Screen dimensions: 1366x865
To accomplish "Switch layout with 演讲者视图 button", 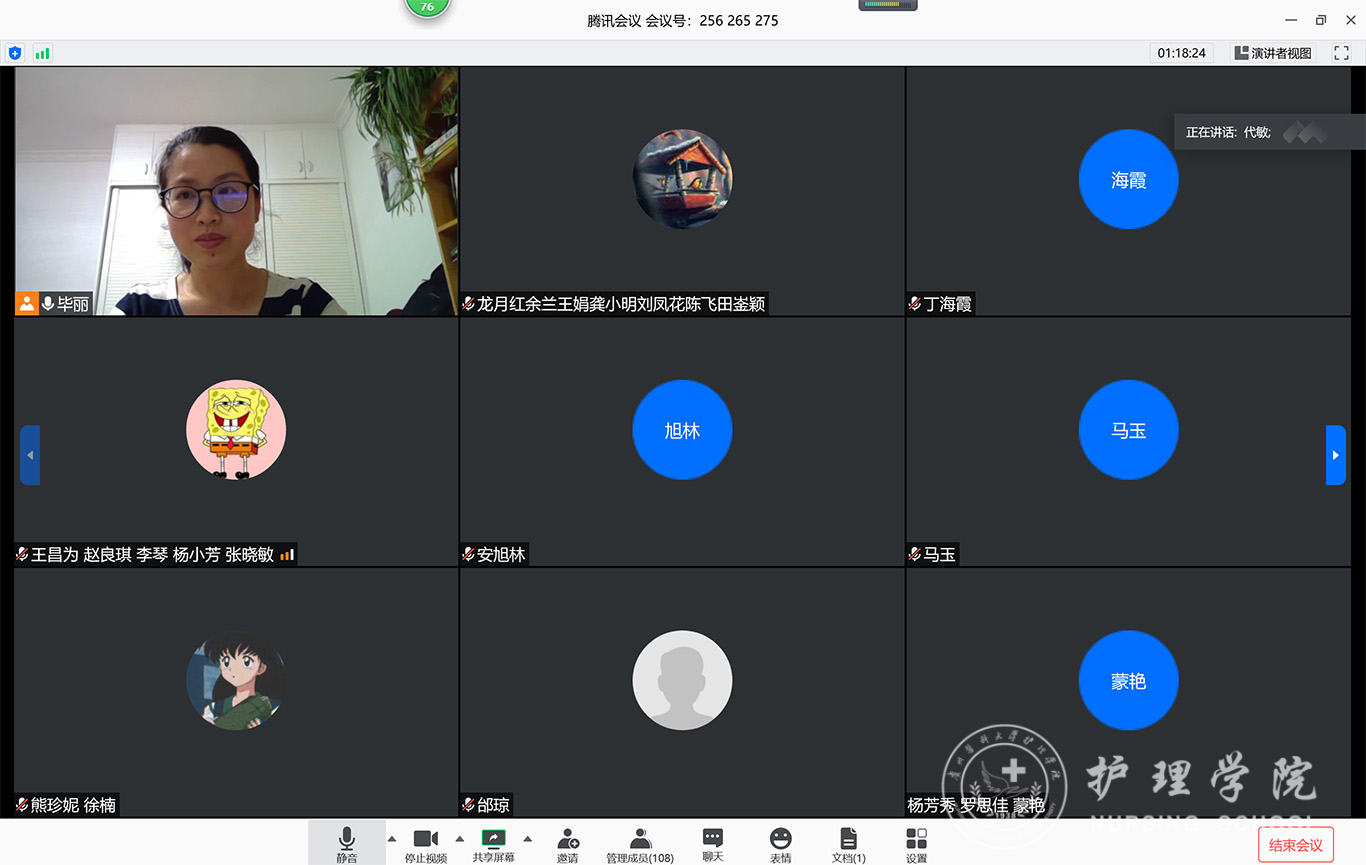I will tap(1272, 53).
